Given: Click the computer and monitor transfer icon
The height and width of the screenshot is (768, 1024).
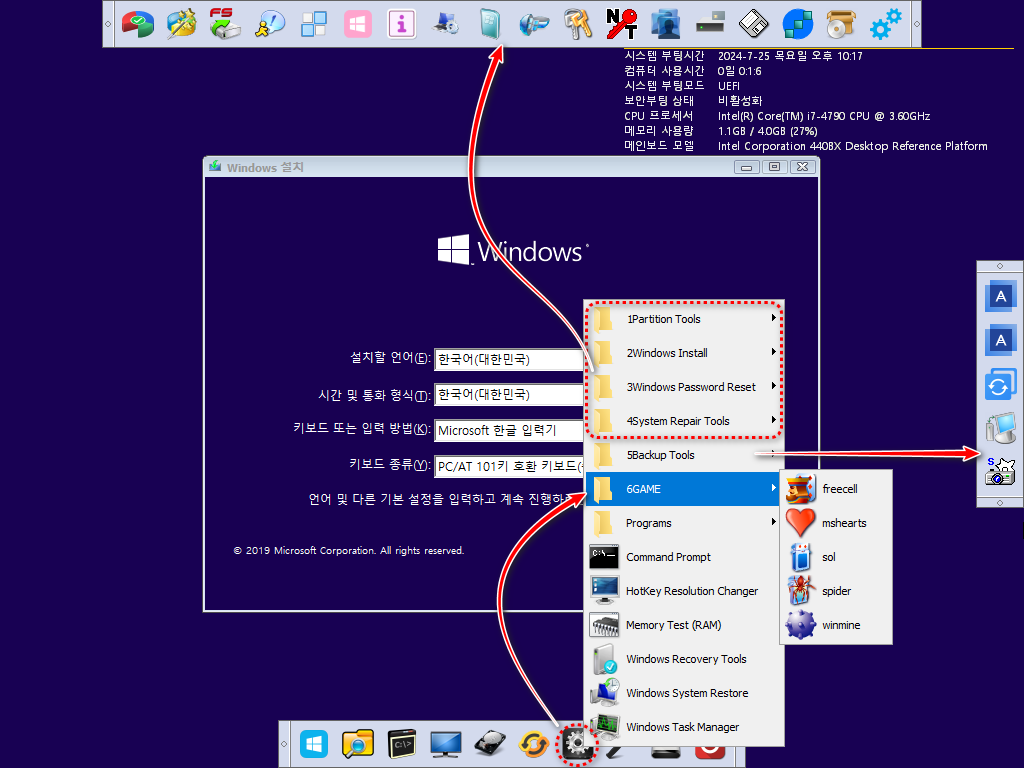Looking at the screenshot, I should point(1000,428).
